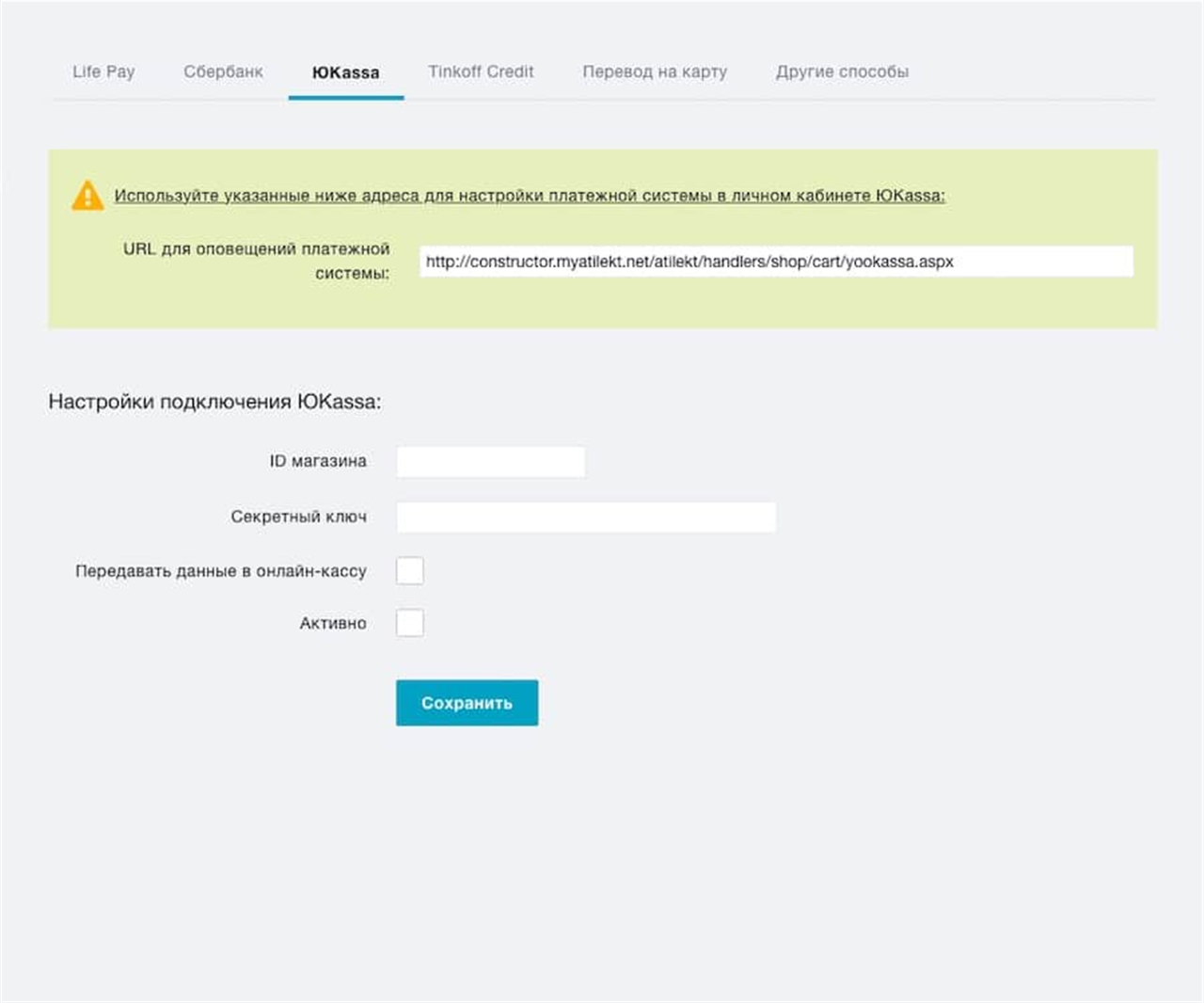Screen dimensions: 1204x1003
Task: Save settings with the Сохранить button
Action: coord(467,703)
